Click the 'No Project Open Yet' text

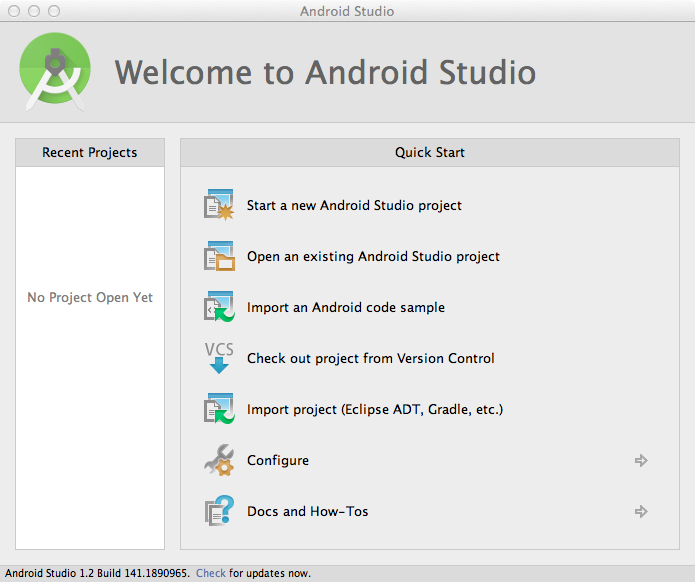click(90, 297)
